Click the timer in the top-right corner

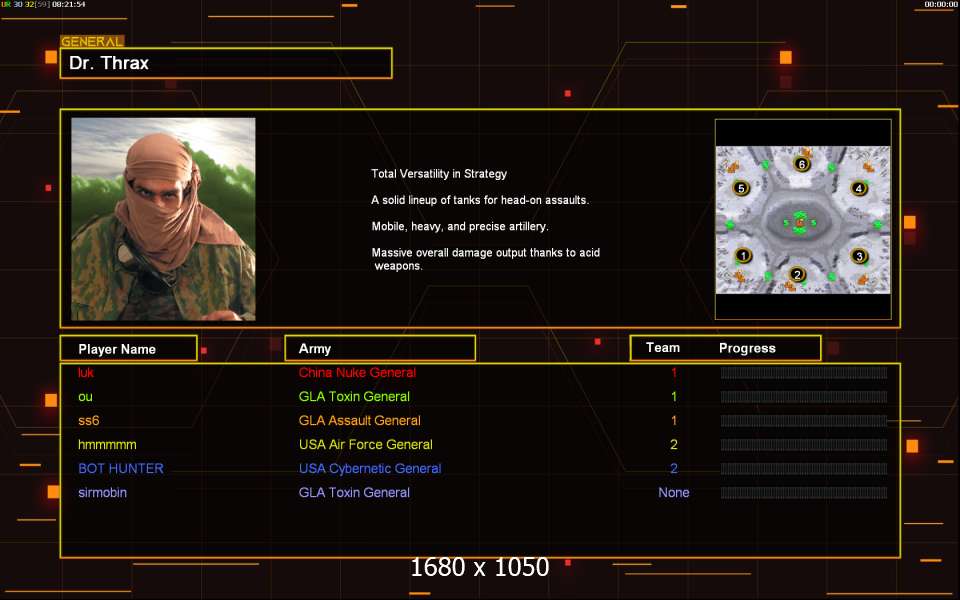pos(941,5)
